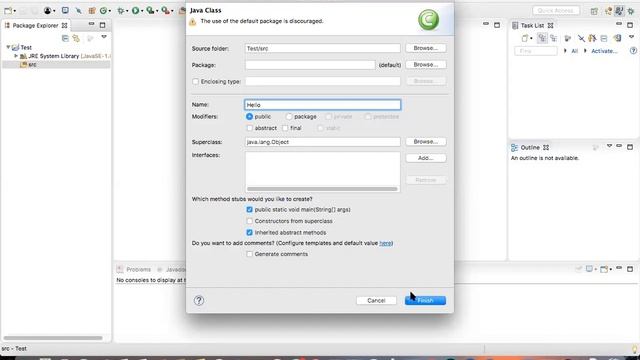Click Browse next to Superclass field
This screenshot has height=360, width=640.
(426, 142)
